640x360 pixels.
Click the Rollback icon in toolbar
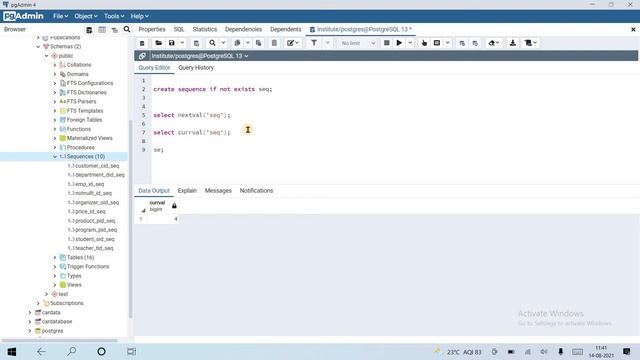(x=475, y=43)
